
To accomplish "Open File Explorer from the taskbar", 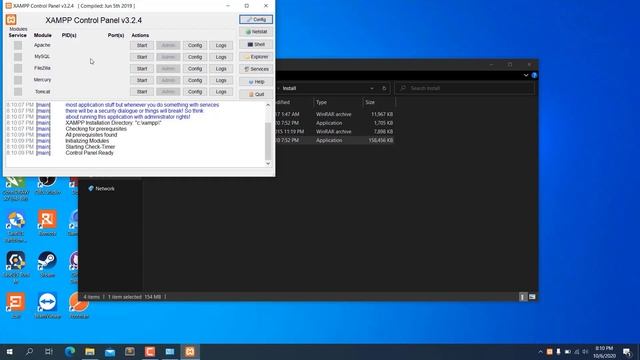I will point(90,351).
